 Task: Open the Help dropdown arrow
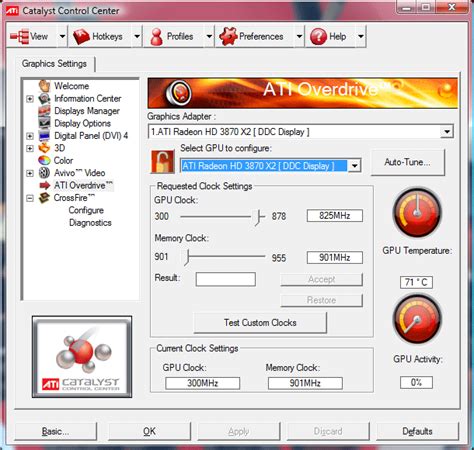(361, 36)
